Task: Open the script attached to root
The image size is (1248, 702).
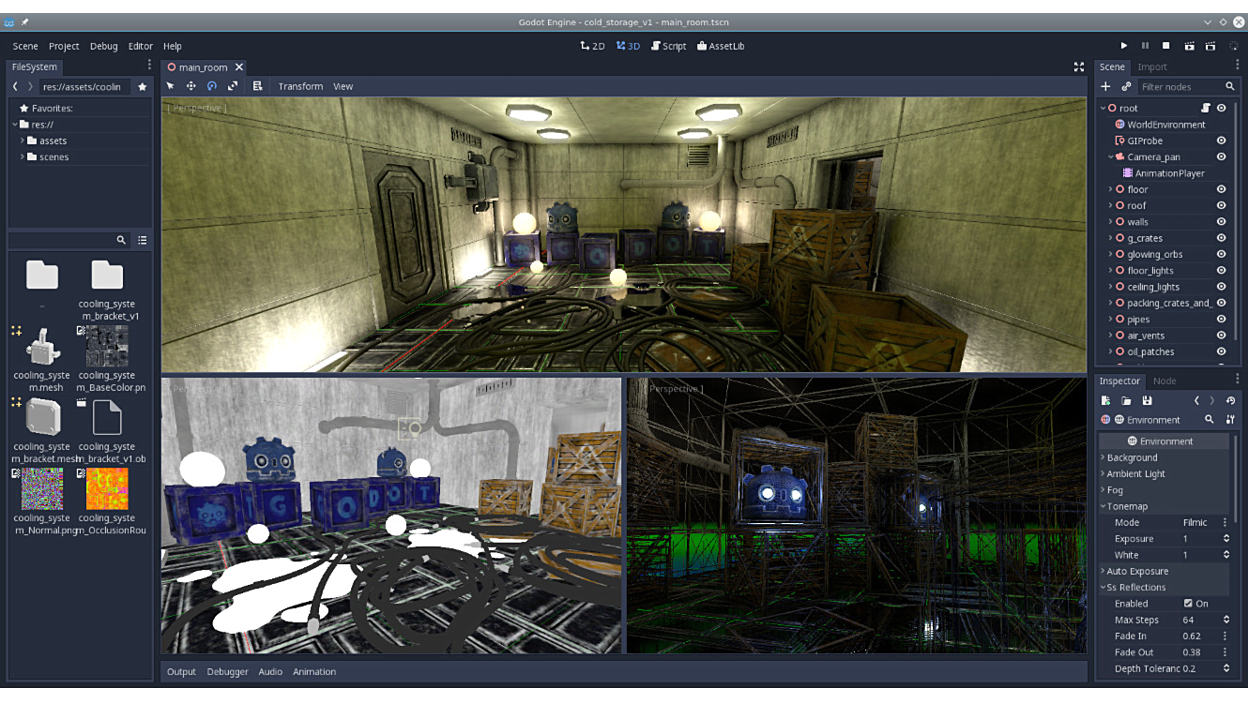Action: (1205, 108)
